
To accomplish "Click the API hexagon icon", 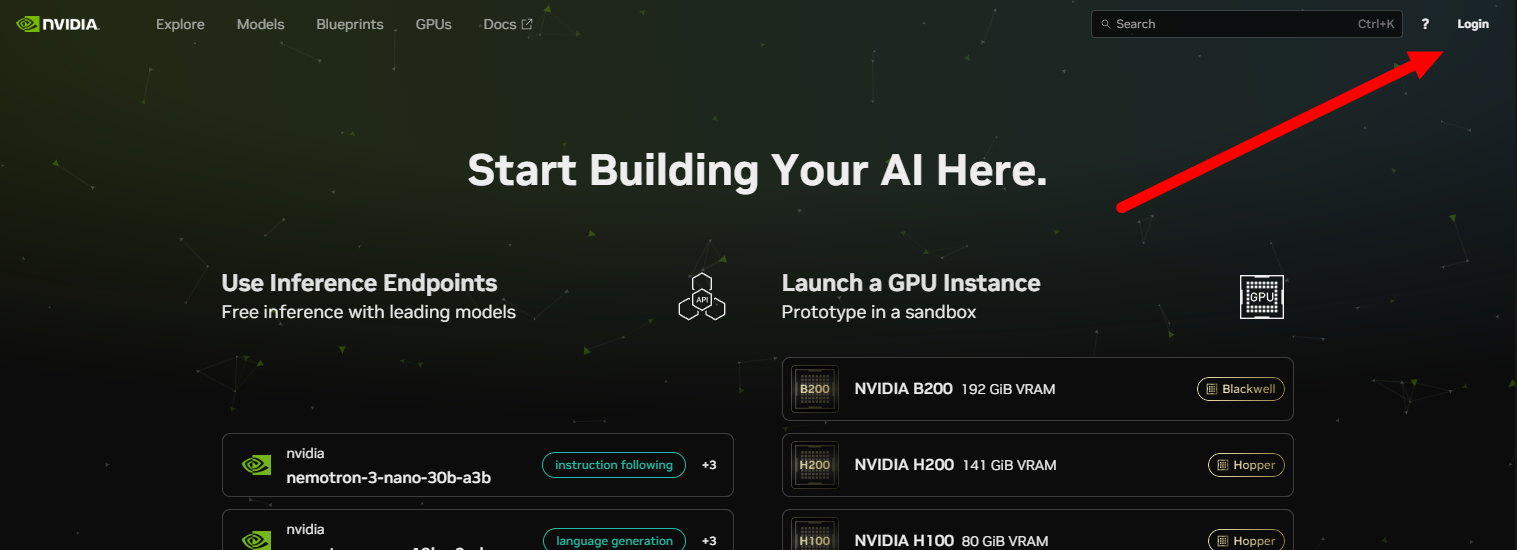I will click(x=701, y=297).
